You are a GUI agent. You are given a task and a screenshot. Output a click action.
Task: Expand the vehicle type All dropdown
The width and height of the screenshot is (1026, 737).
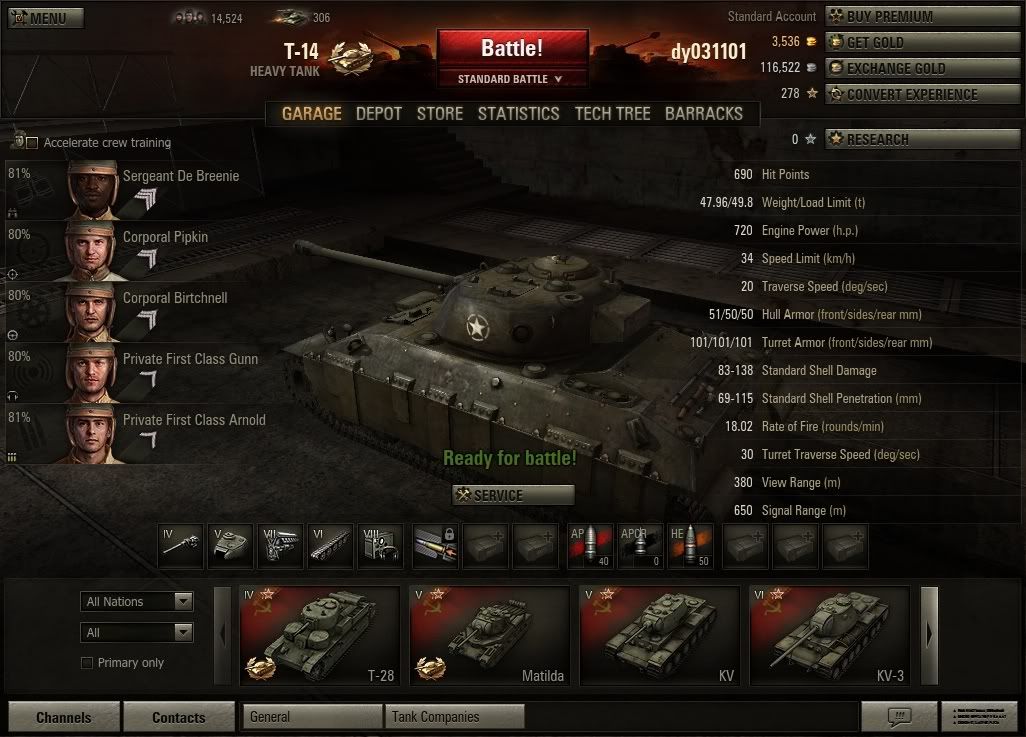click(137, 632)
